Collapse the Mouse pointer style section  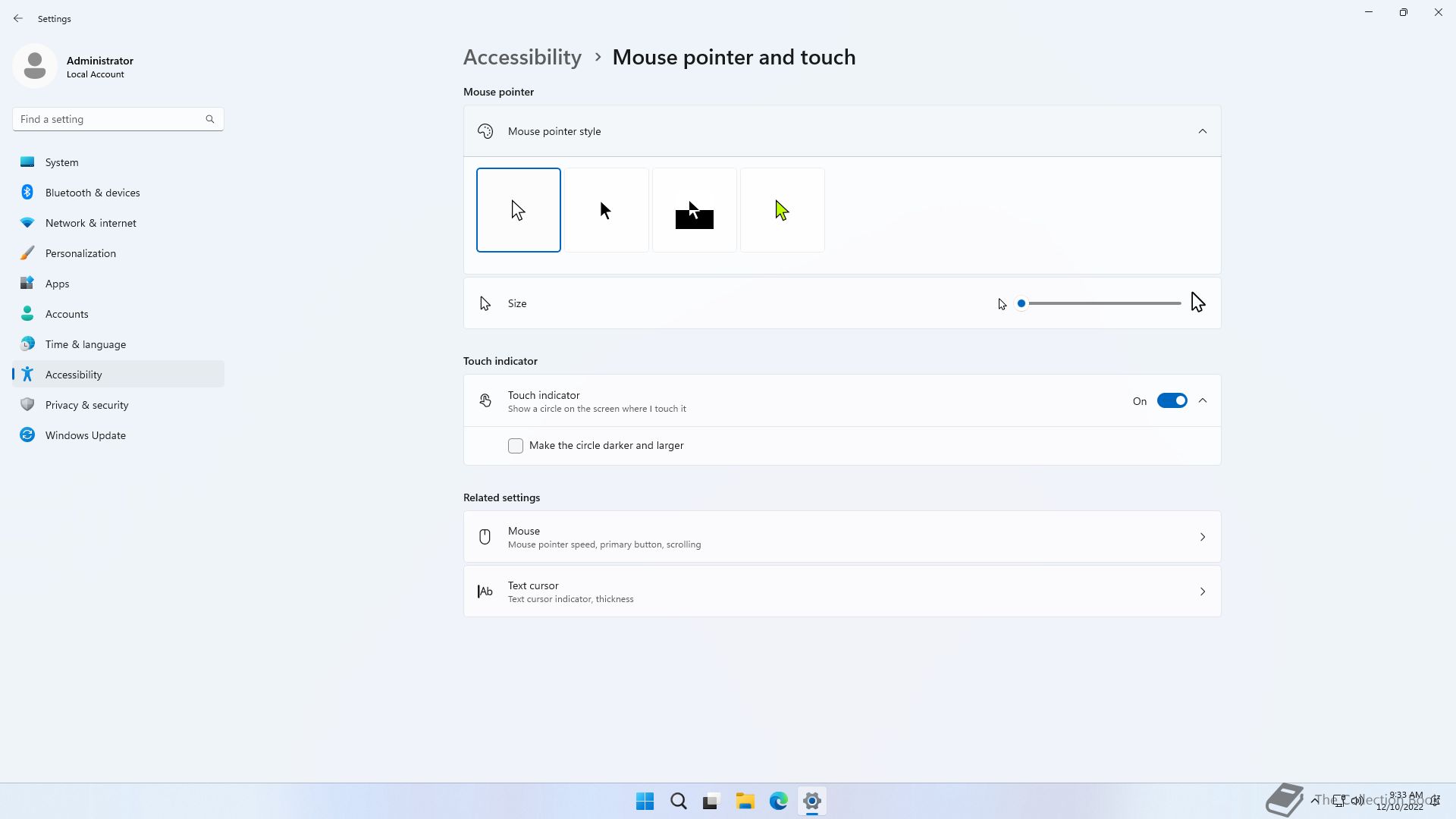pyautogui.click(x=1202, y=131)
